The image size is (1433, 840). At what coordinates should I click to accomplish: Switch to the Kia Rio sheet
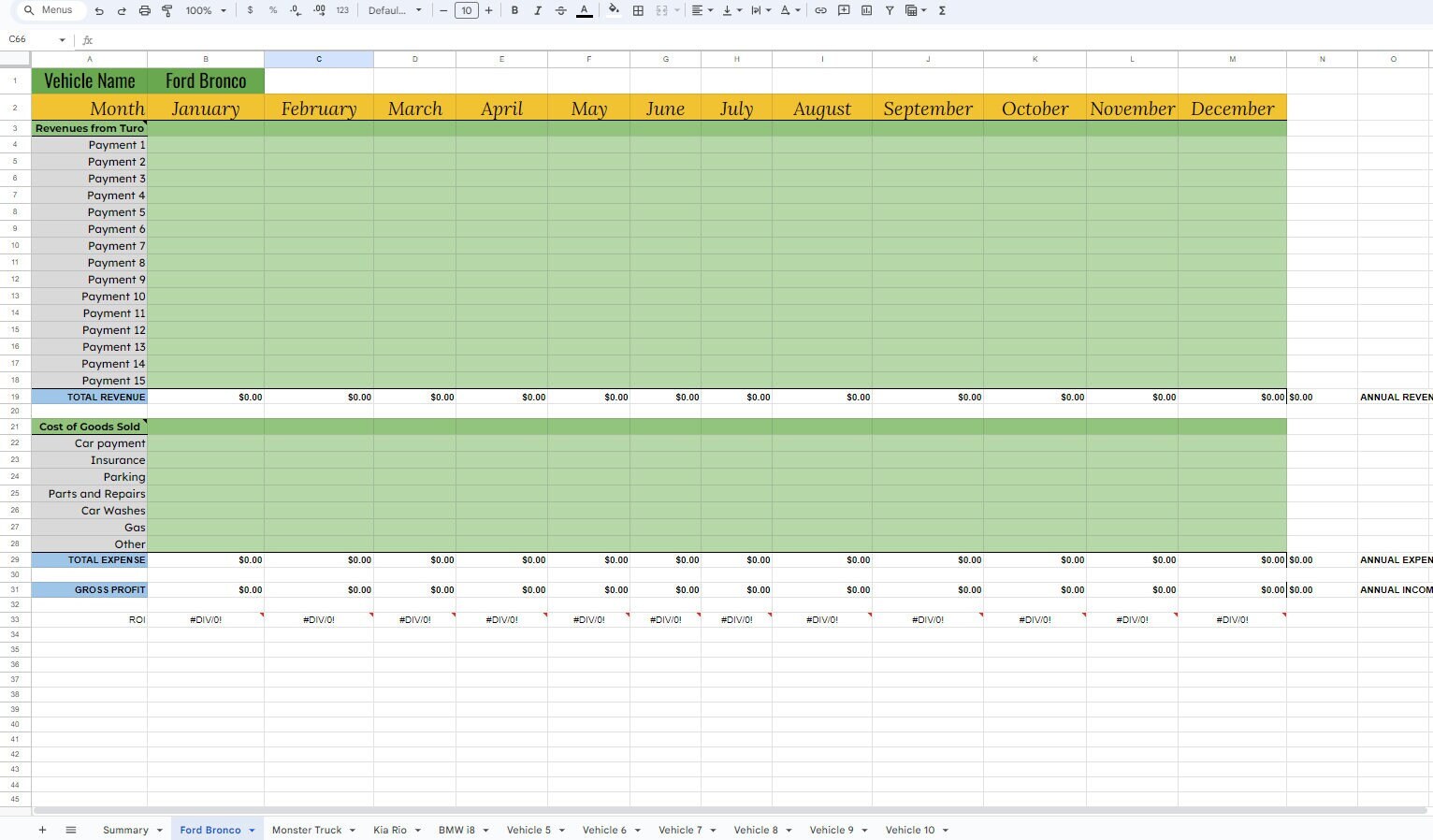389,830
